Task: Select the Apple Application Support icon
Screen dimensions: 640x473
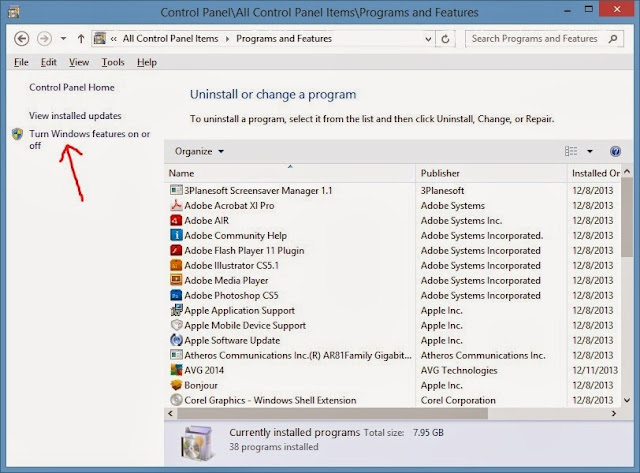Action: pyautogui.click(x=176, y=310)
